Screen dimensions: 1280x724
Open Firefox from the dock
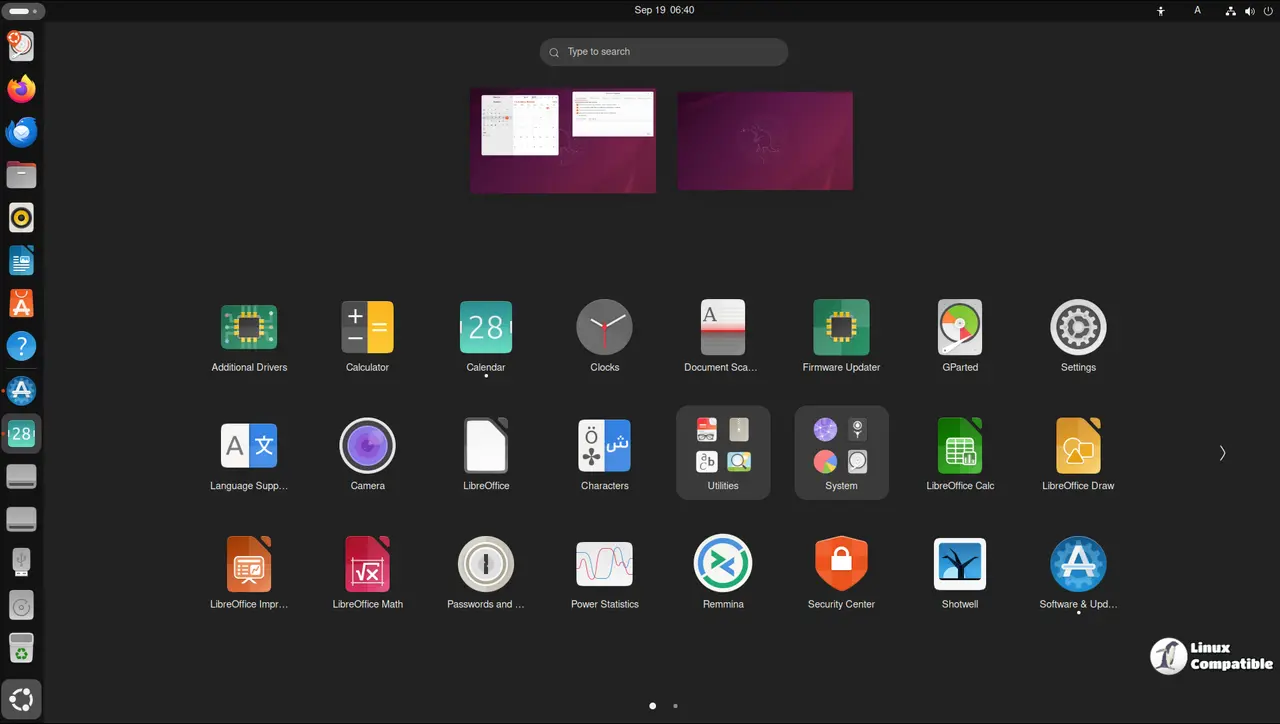click(21, 89)
